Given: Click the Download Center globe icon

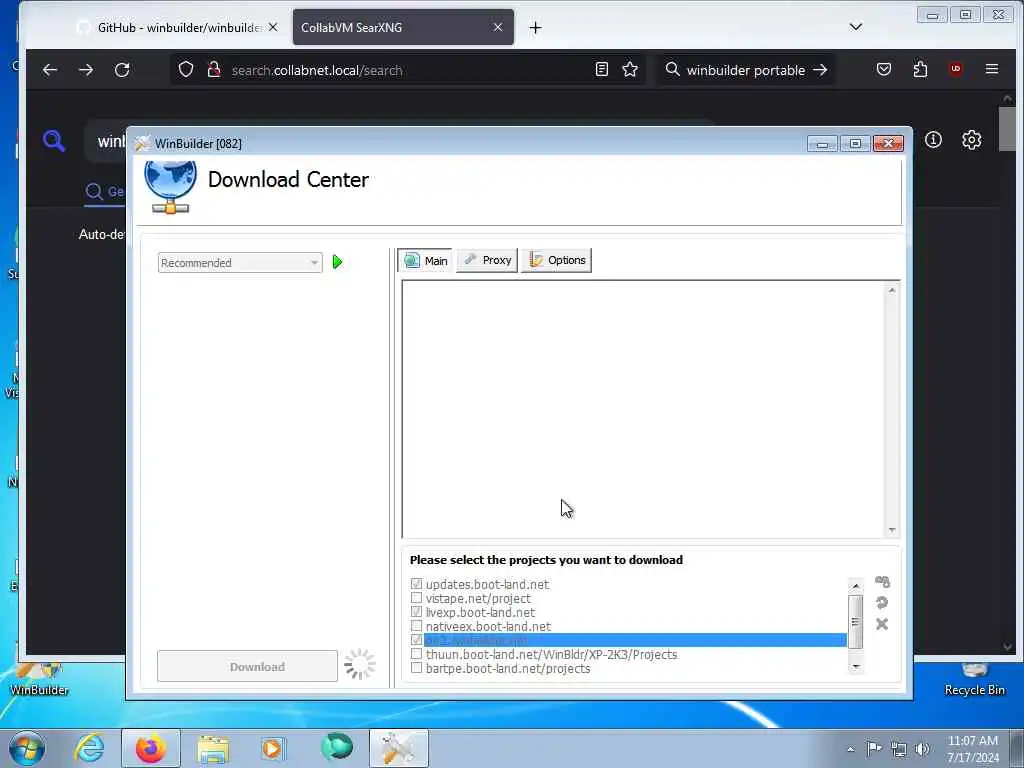Looking at the screenshot, I should tap(170, 187).
